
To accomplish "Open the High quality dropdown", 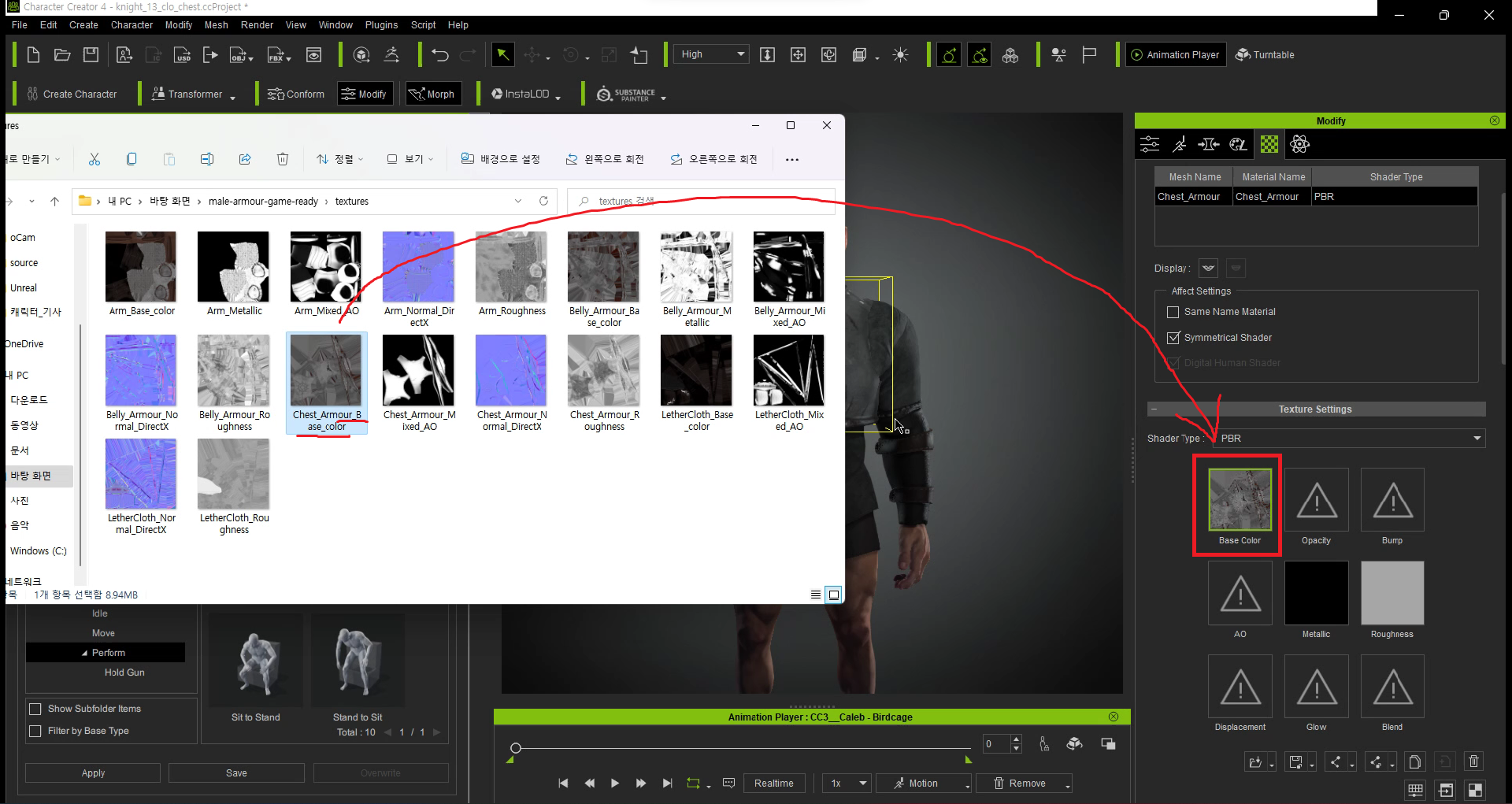I will tap(712, 54).
